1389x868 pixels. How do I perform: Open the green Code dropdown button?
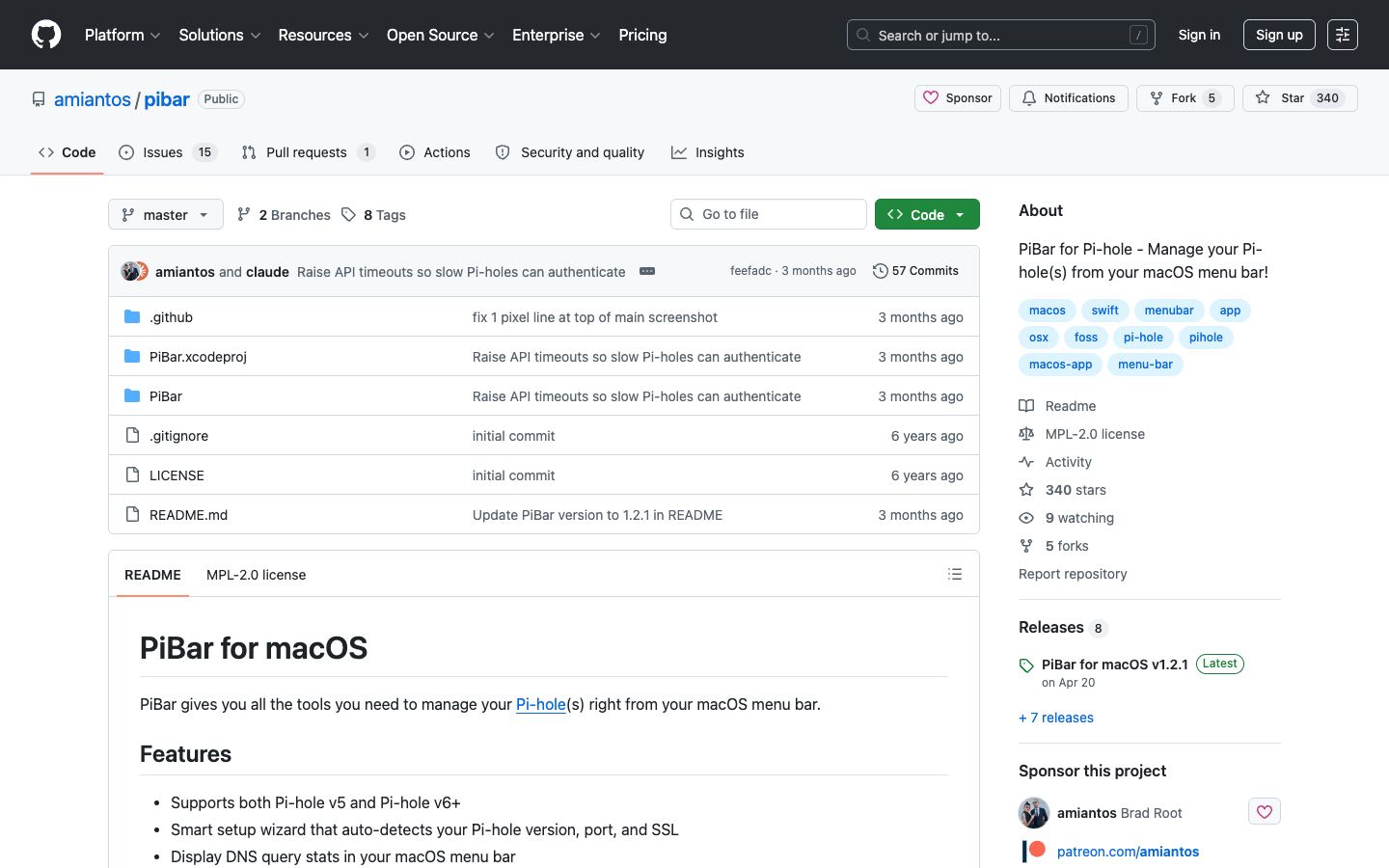point(927,214)
